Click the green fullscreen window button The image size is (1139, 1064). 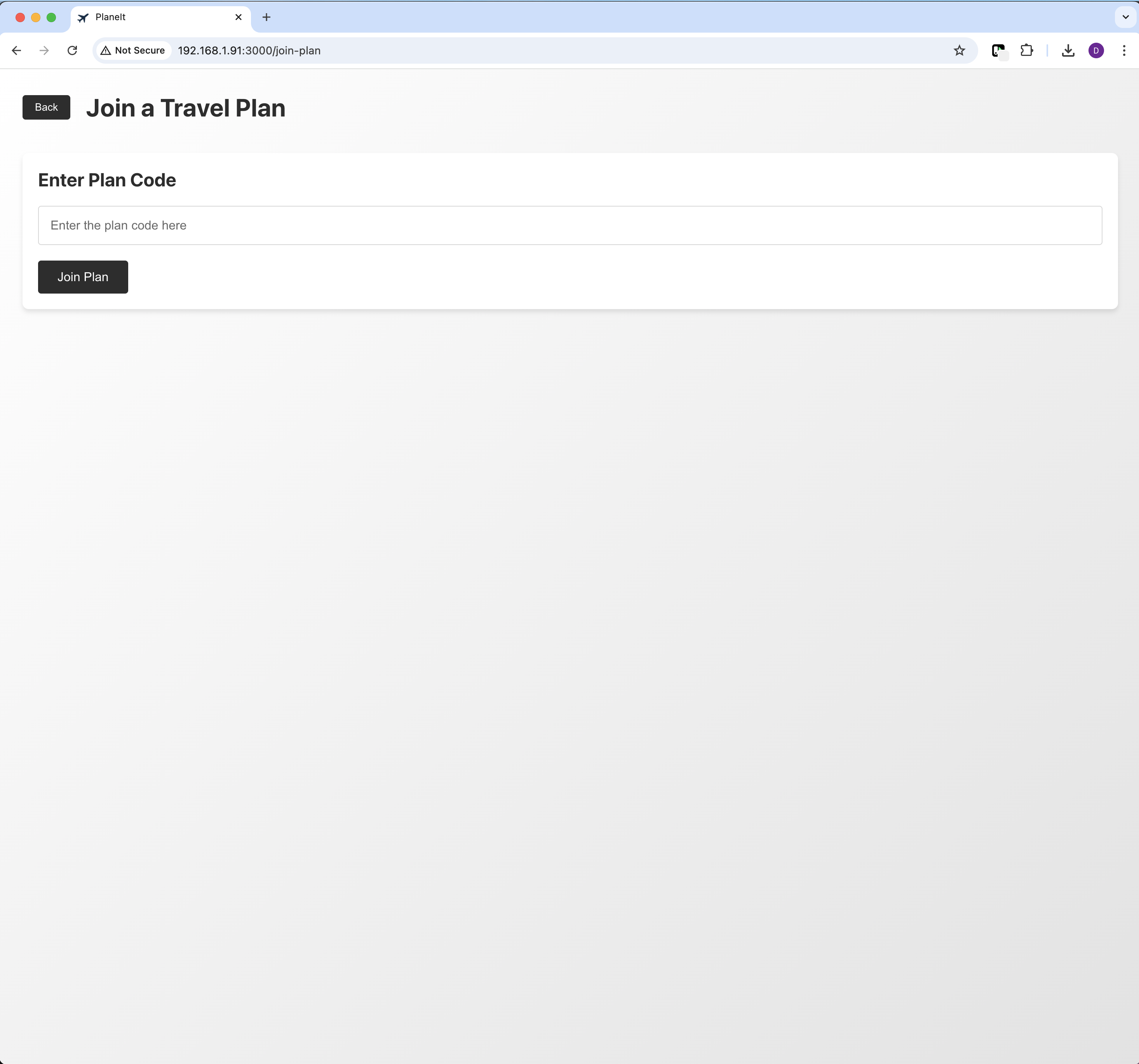(x=51, y=17)
